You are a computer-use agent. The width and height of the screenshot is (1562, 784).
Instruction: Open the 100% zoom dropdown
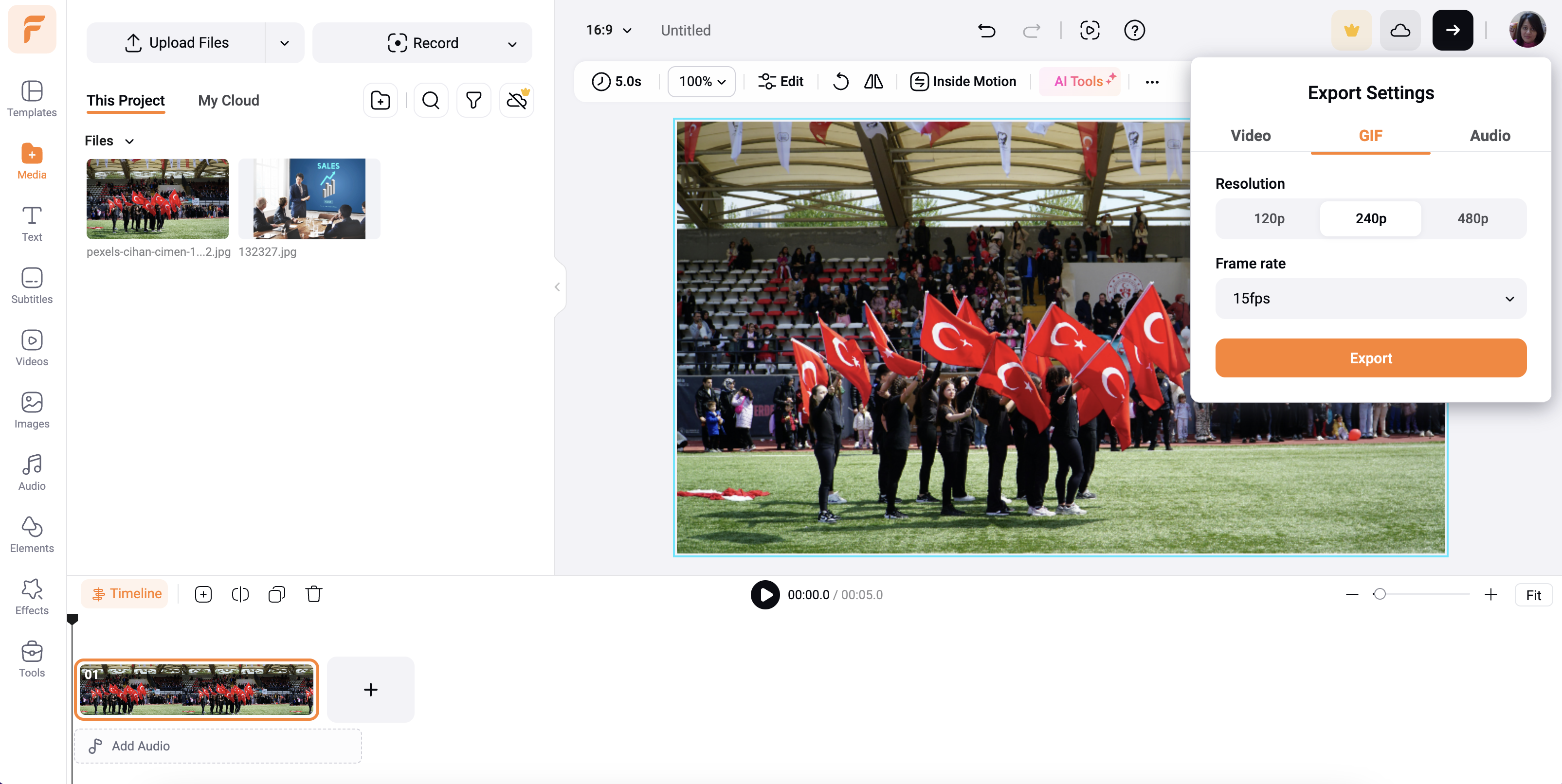tap(702, 81)
